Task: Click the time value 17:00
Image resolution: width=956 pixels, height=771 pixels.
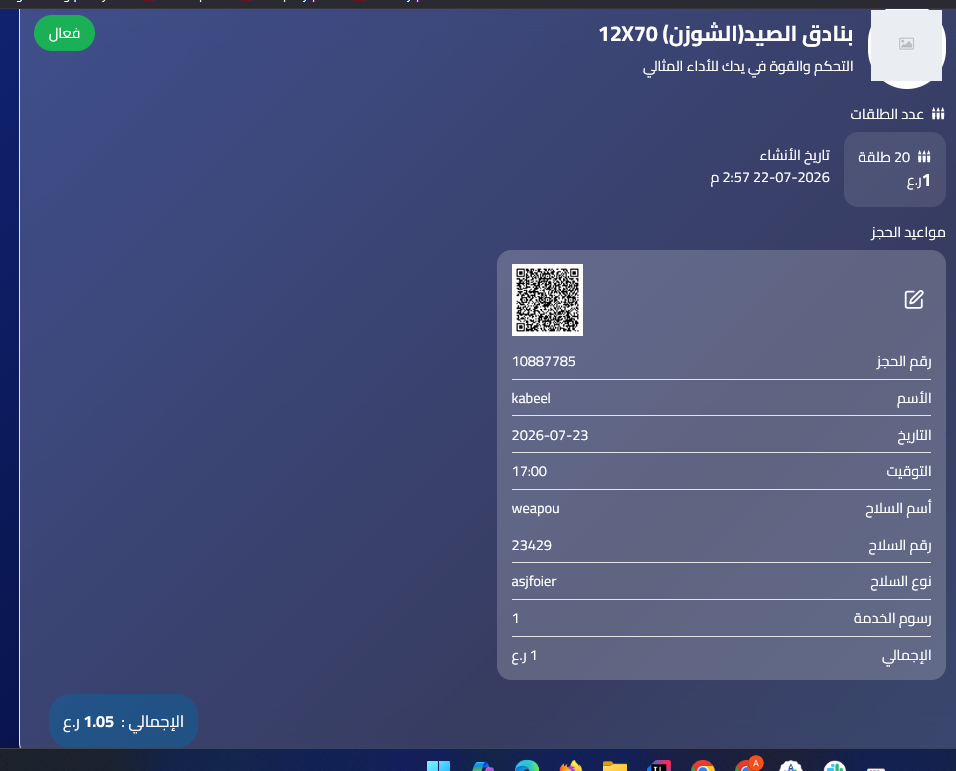Action: [529, 471]
